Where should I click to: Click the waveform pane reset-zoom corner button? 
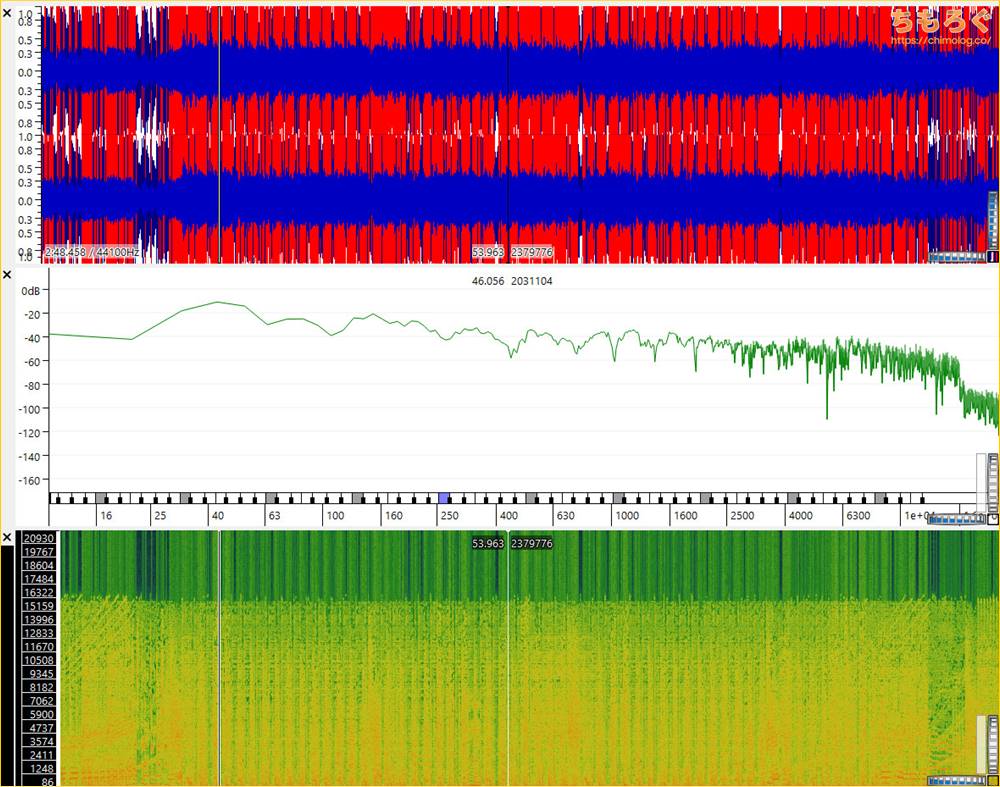pos(993,257)
